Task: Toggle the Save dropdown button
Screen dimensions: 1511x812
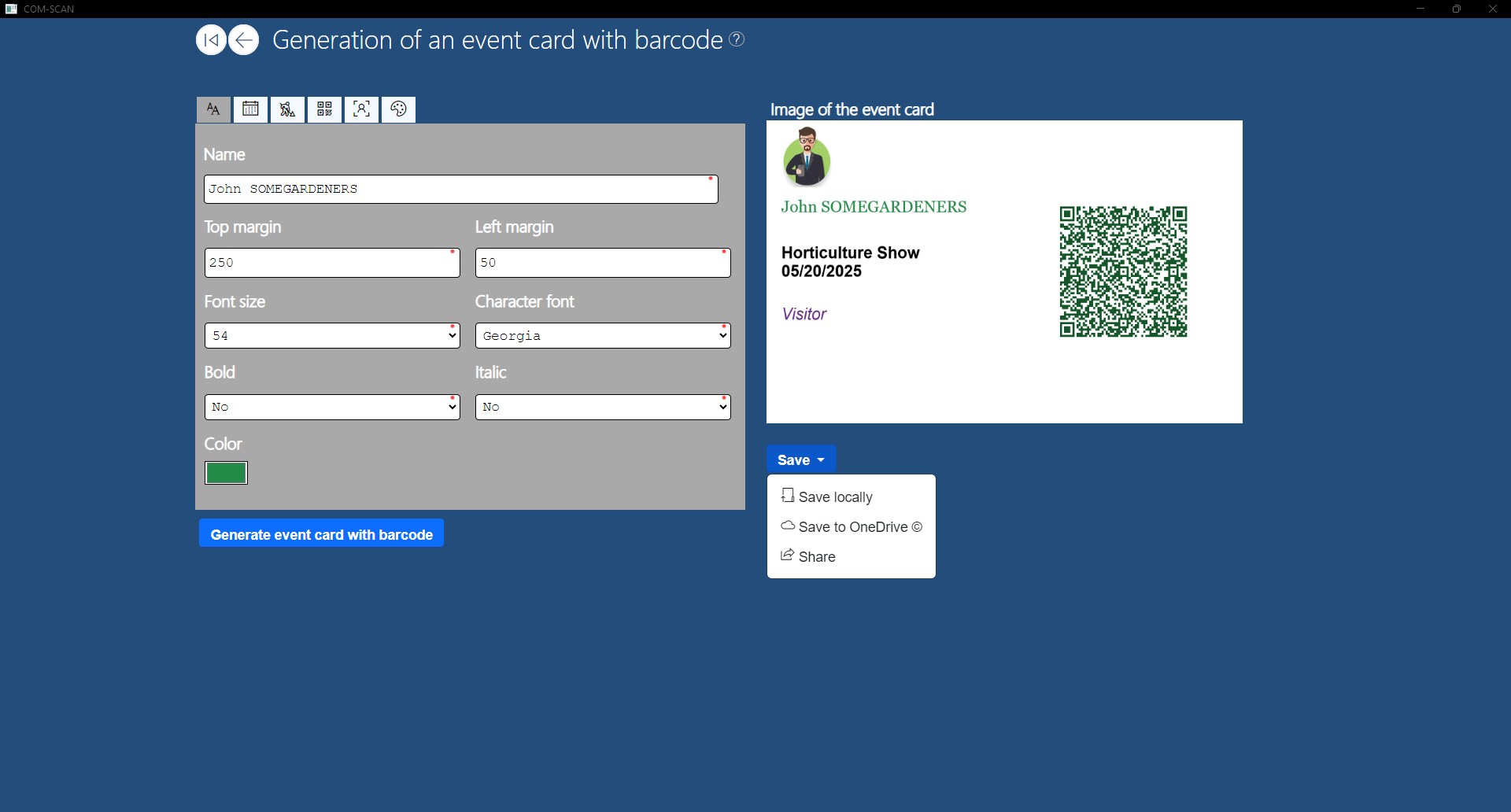Action: (x=801, y=460)
